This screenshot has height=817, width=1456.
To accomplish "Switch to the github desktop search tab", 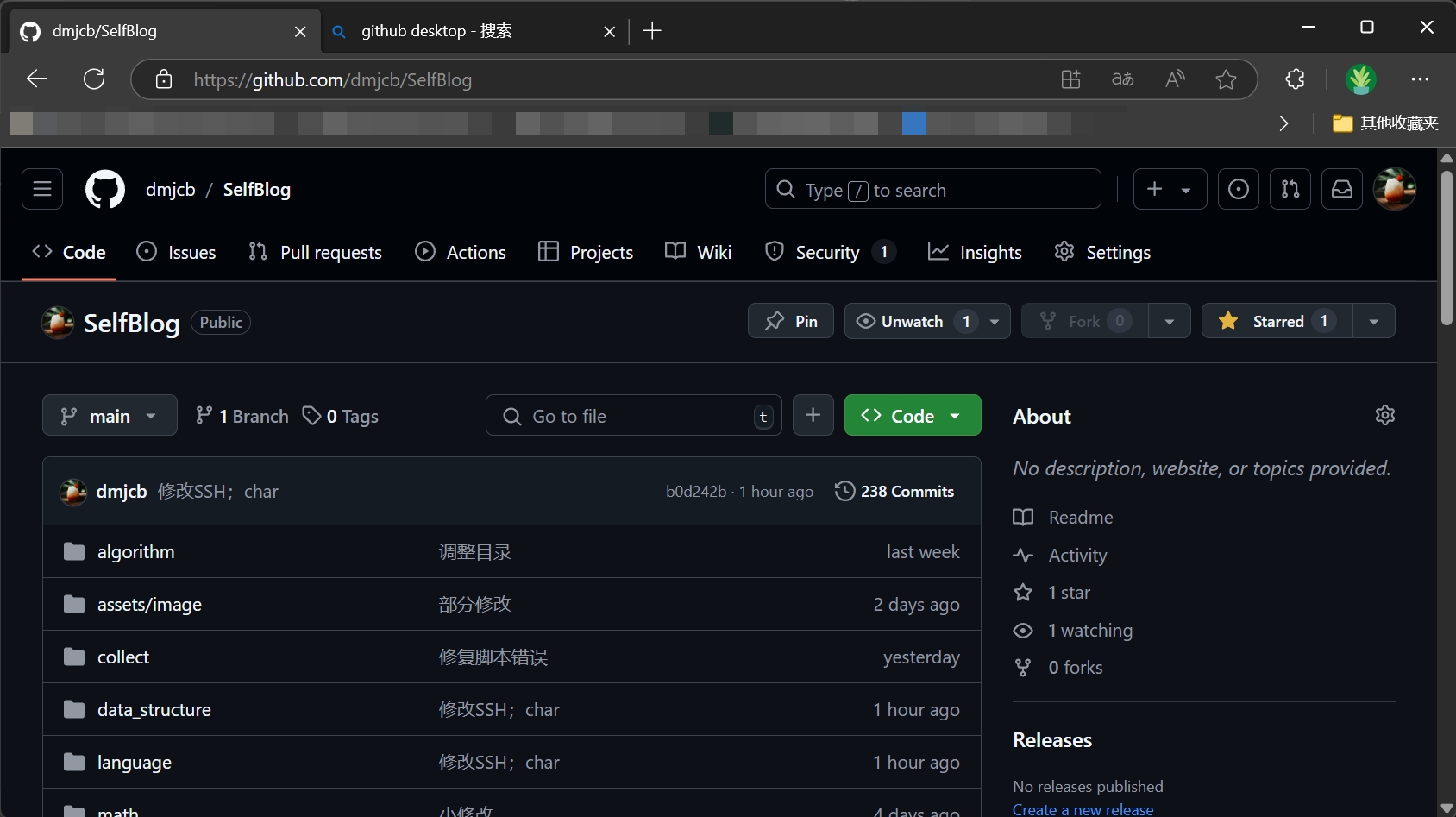I will coord(473,31).
